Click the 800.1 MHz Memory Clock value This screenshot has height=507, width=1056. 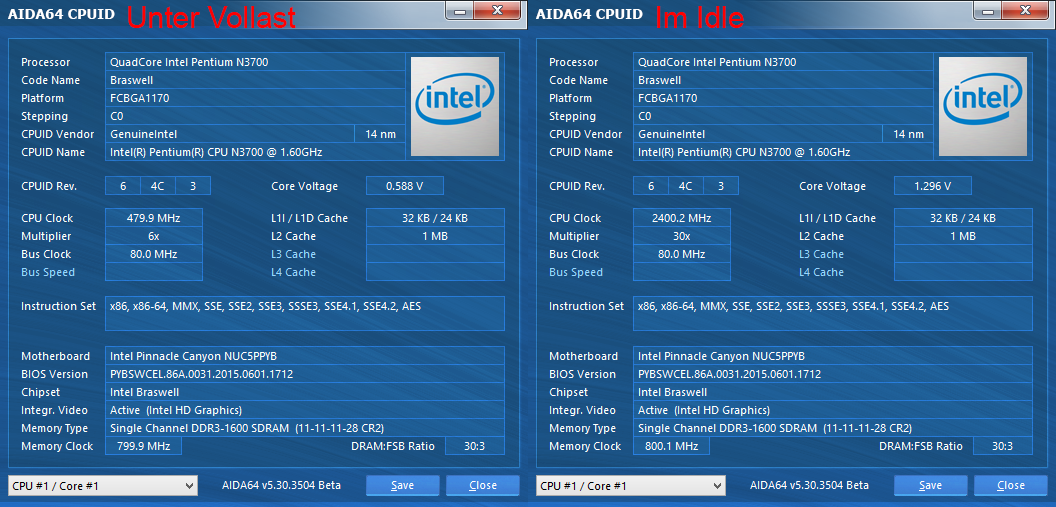[671, 446]
